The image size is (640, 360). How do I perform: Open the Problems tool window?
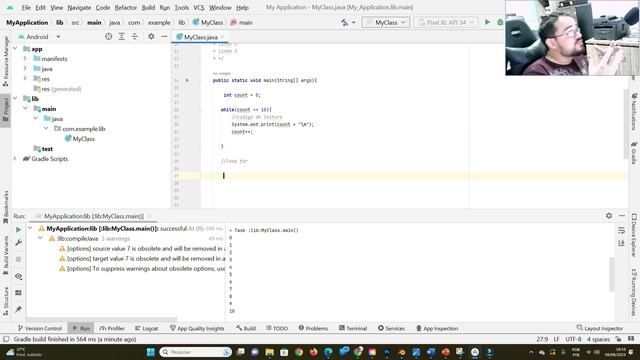[313, 328]
